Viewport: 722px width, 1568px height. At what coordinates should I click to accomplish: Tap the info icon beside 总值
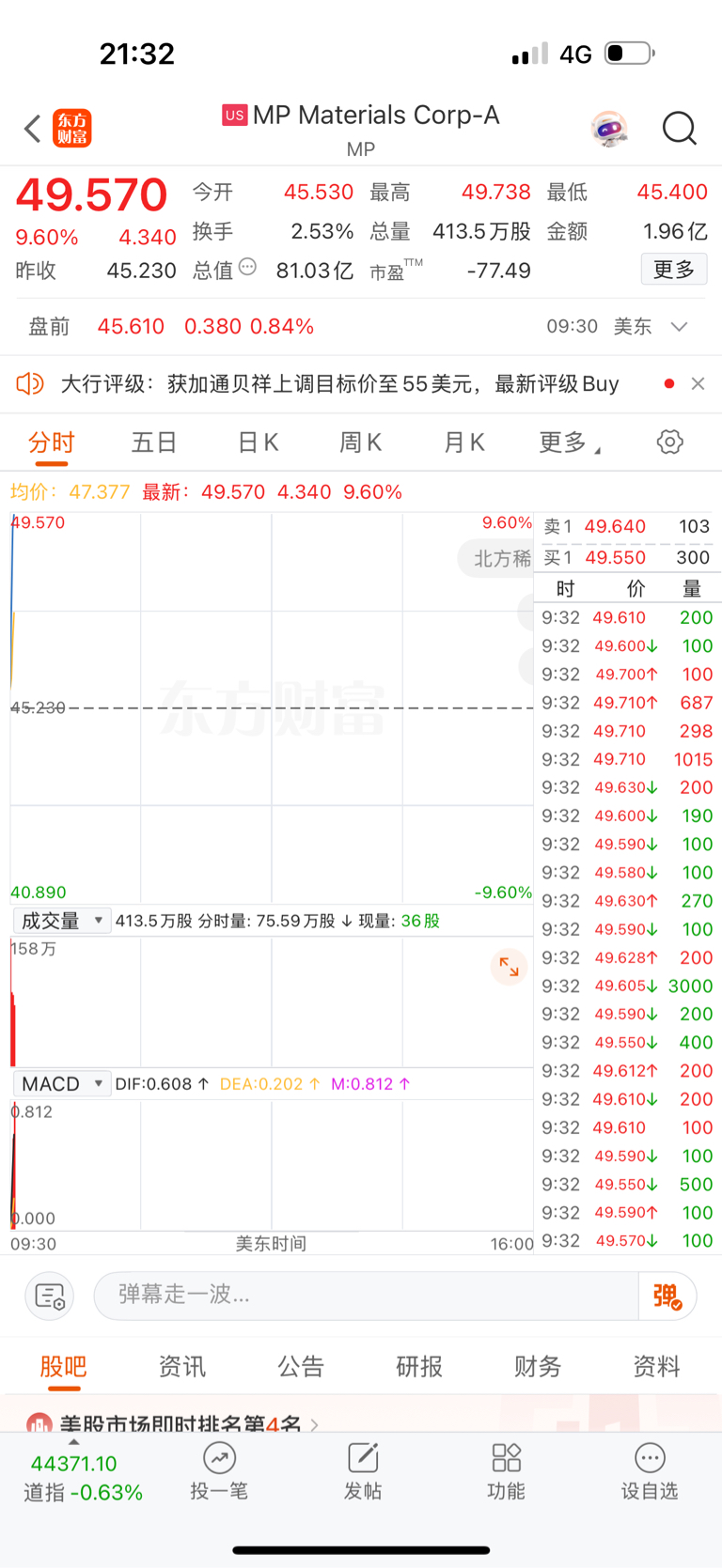[247, 267]
